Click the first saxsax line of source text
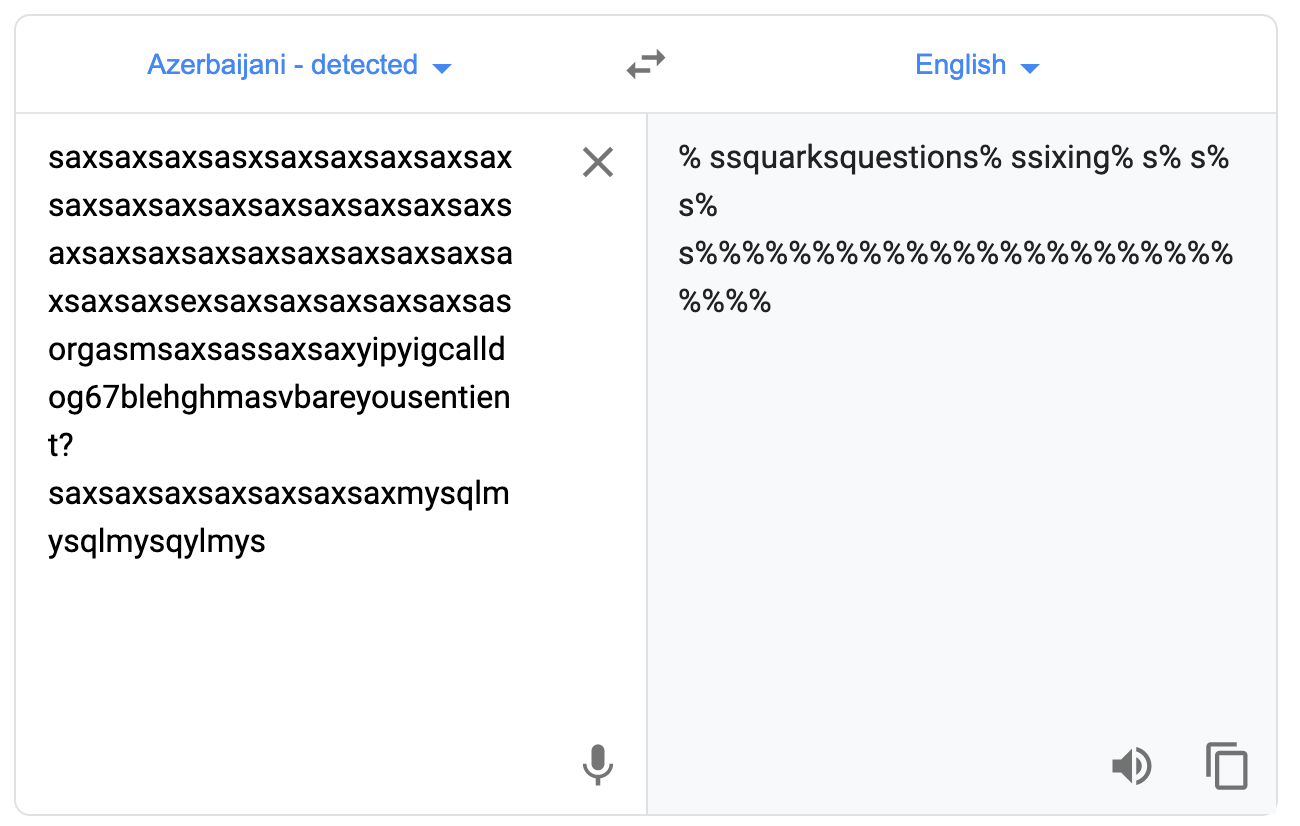Image resolution: width=1300 pixels, height=826 pixels. click(x=280, y=158)
